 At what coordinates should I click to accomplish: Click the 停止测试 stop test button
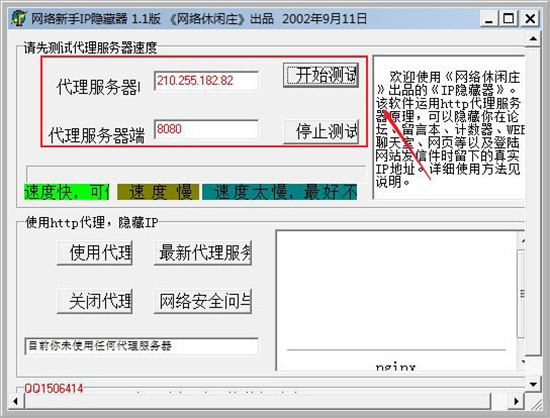(321, 132)
